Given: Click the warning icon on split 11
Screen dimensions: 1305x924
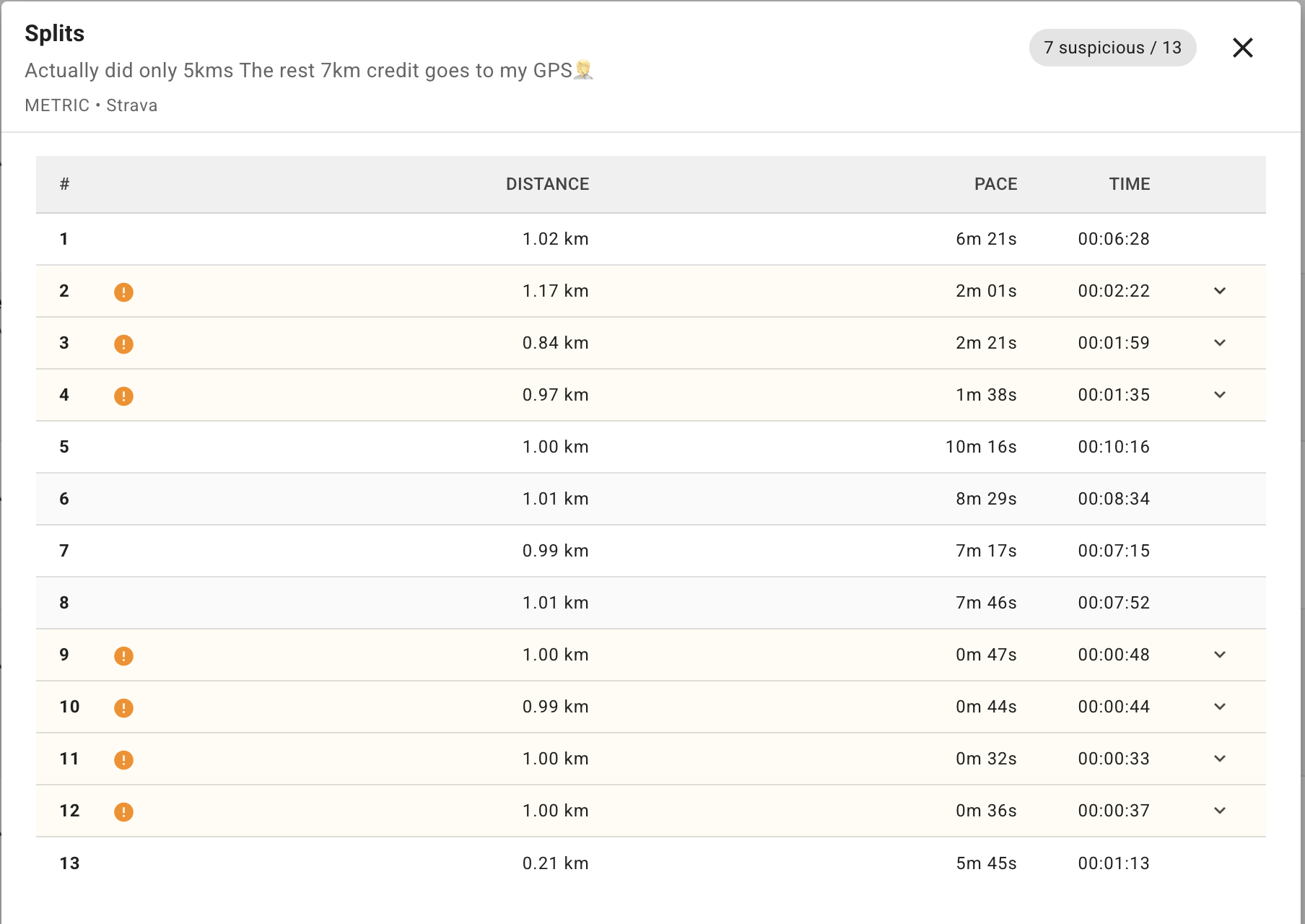Looking at the screenshot, I should [123, 759].
